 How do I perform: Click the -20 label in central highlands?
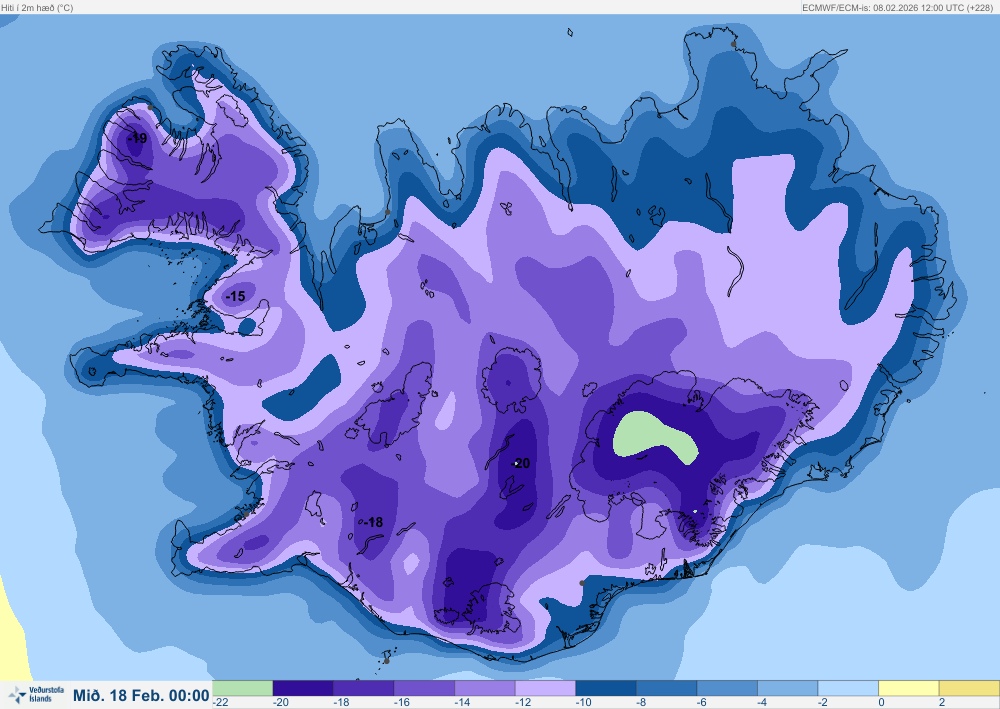pos(521,464)
